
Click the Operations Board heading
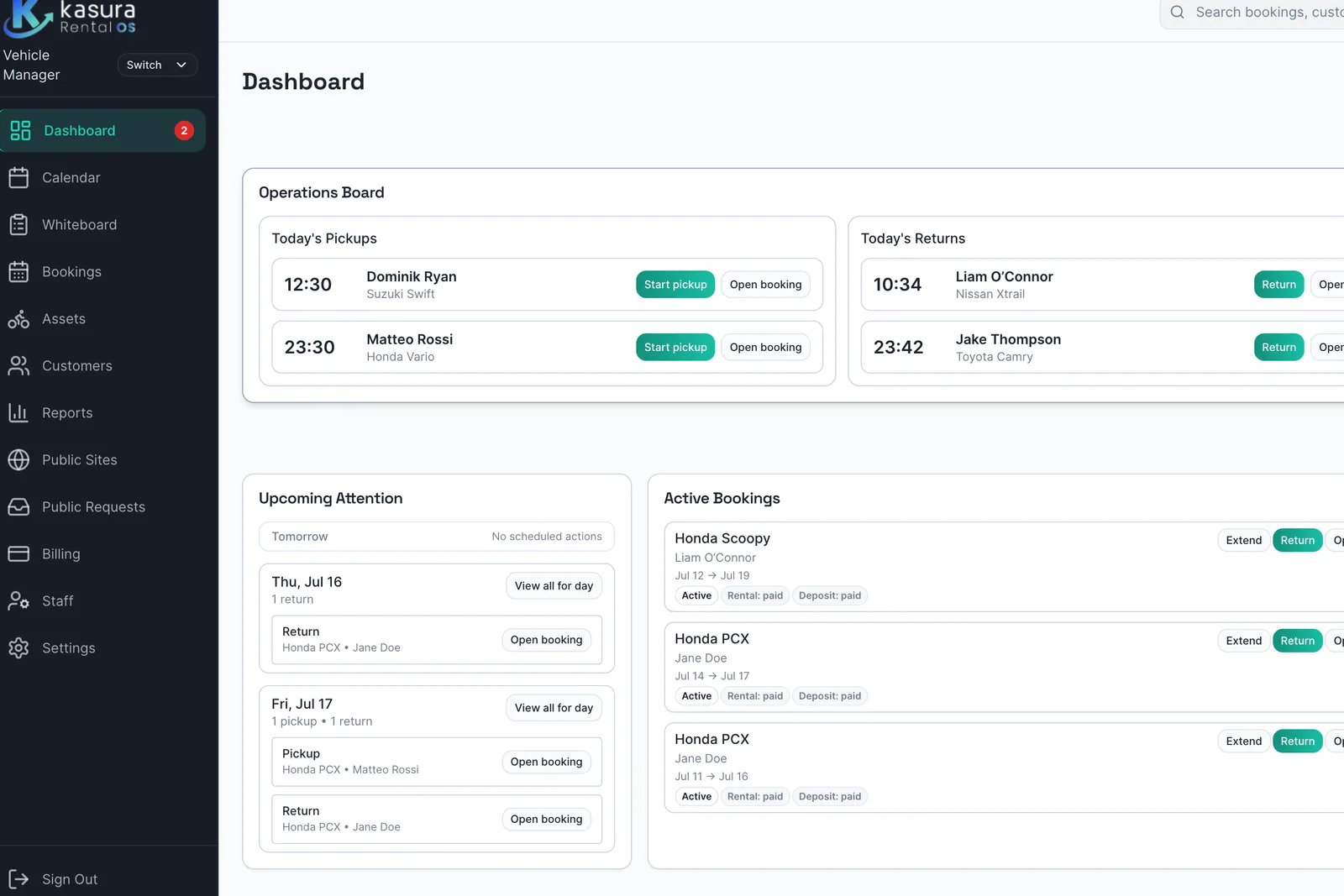coord(322,192)
